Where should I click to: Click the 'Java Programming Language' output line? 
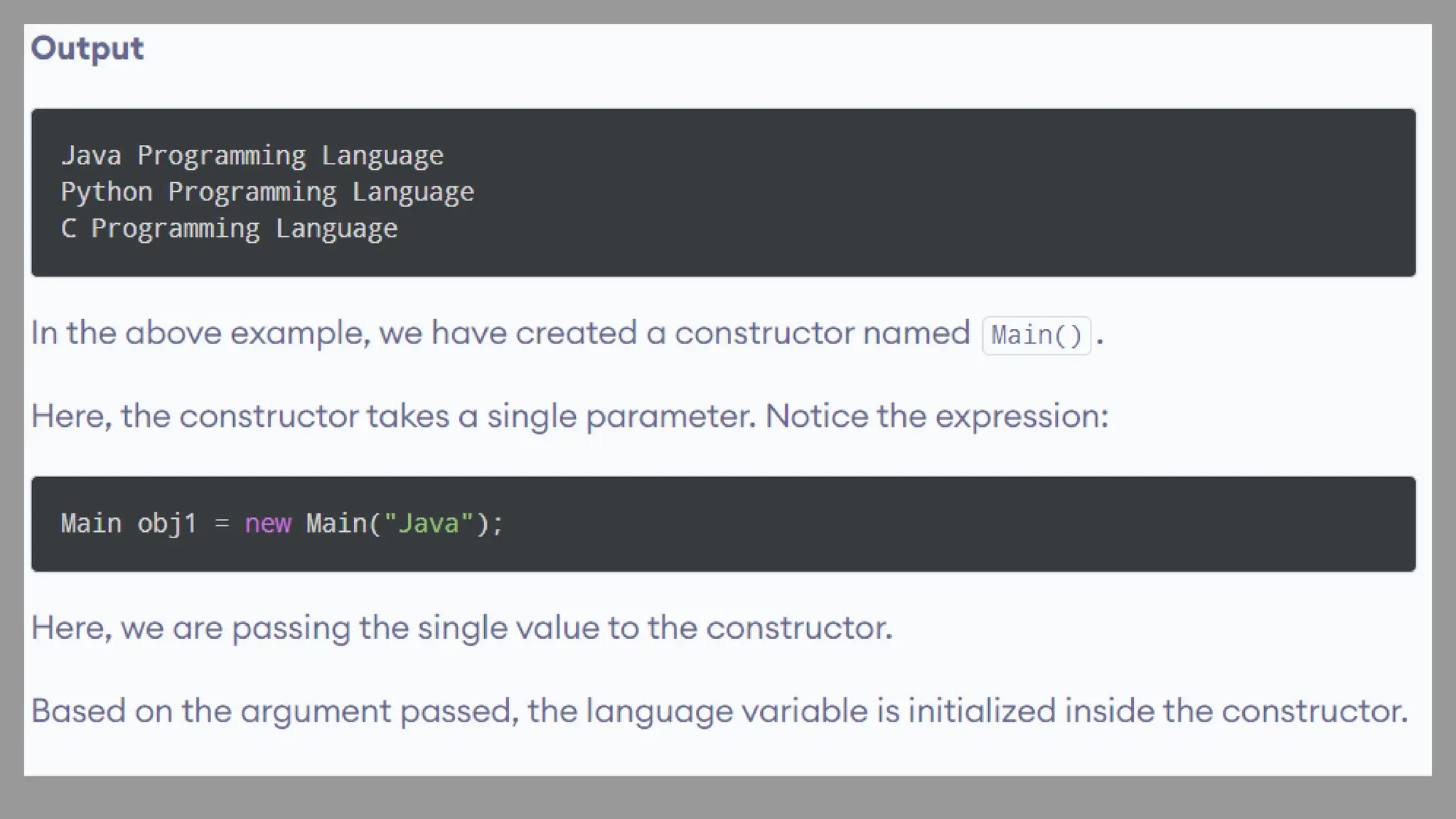click(x=252, y=156)
